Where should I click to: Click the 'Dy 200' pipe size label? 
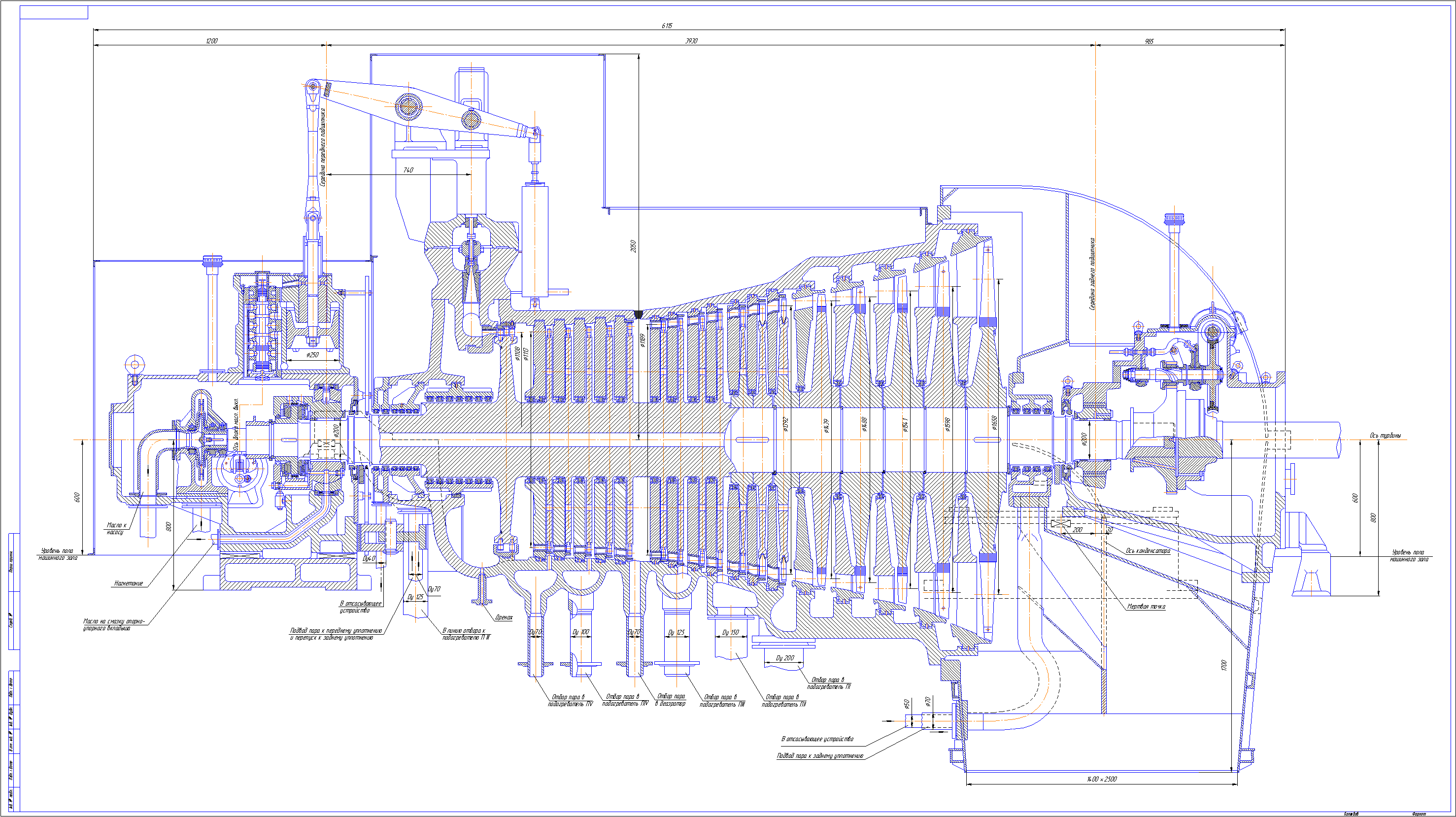click(x=784, y=658)
